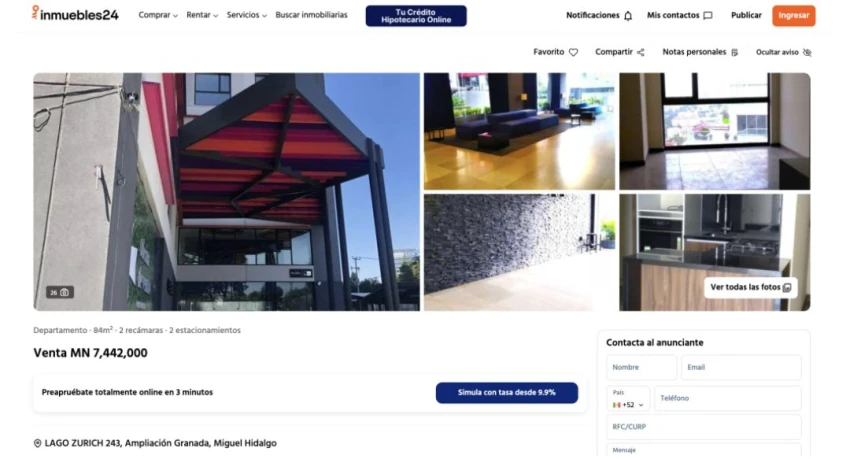Click the Publicar menu link
850x459 pixels.
pyautogui.click(x=746, y=16)
